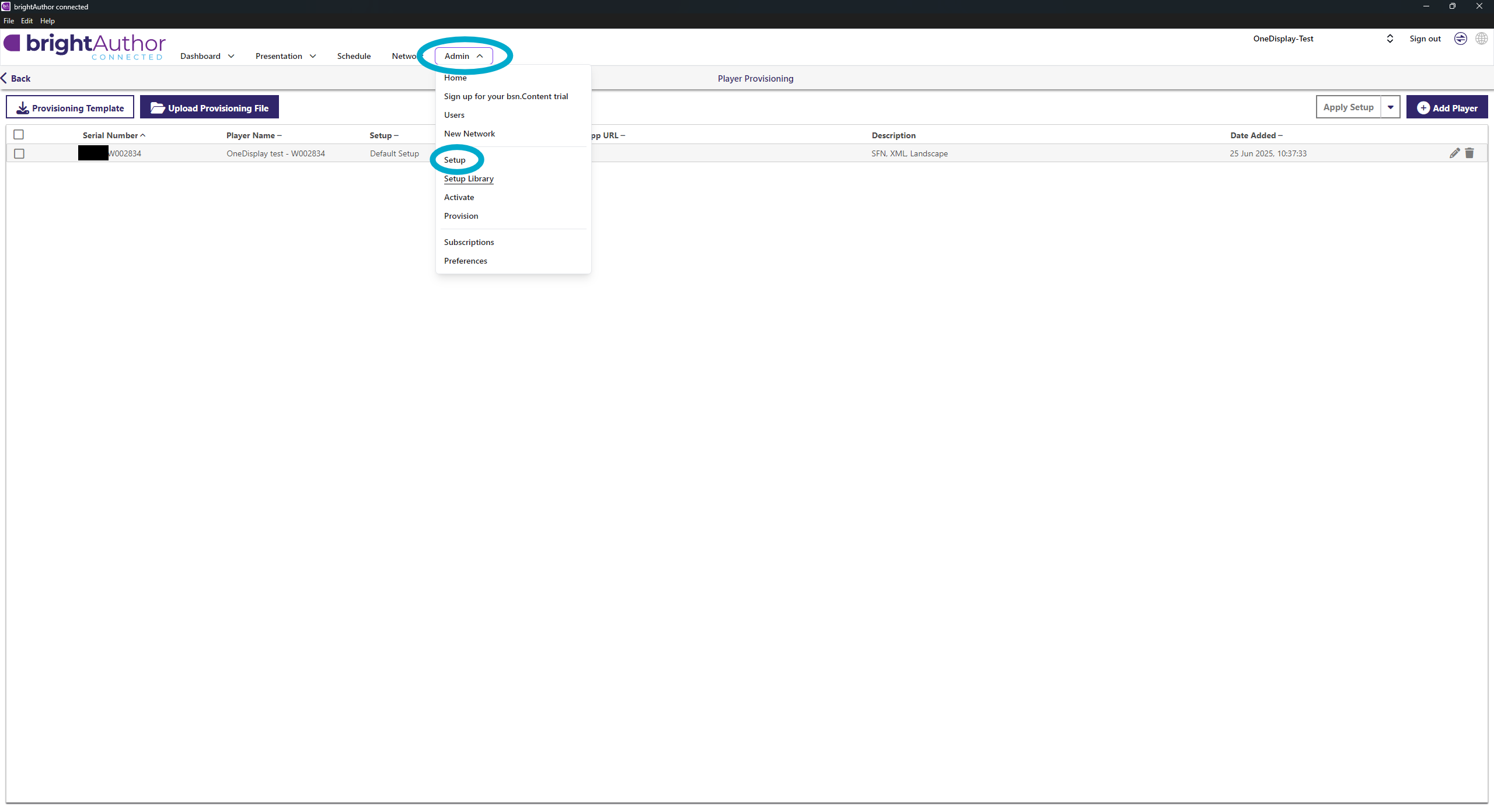1494x812 pixels.
Task: Choose Provision in the Admin menu
Action: (x=460, y=216)
